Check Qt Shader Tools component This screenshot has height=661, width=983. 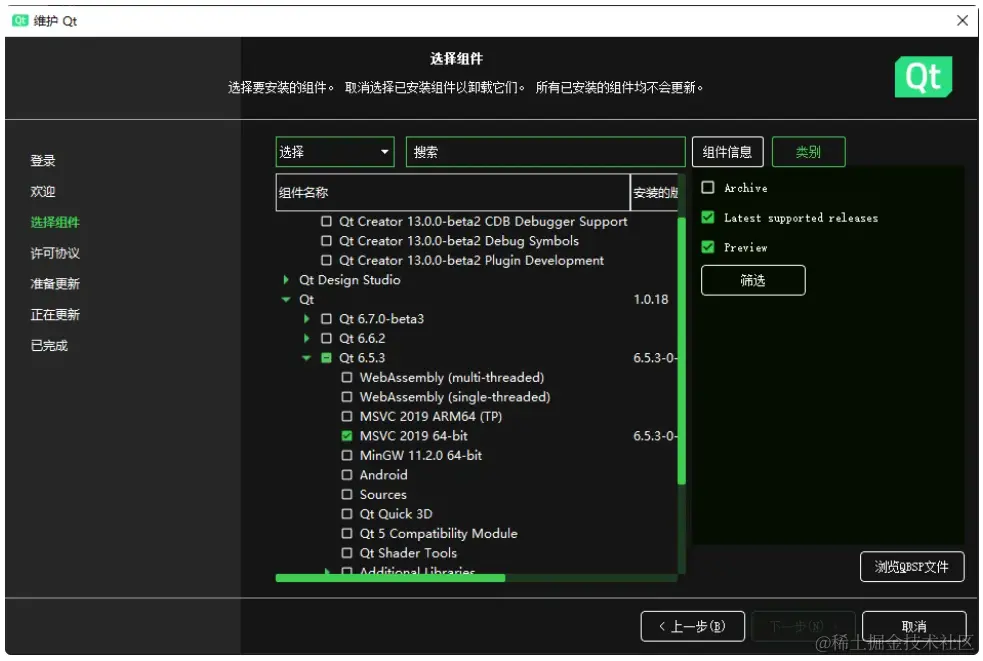pyautogui.click(x=347, y=553)
